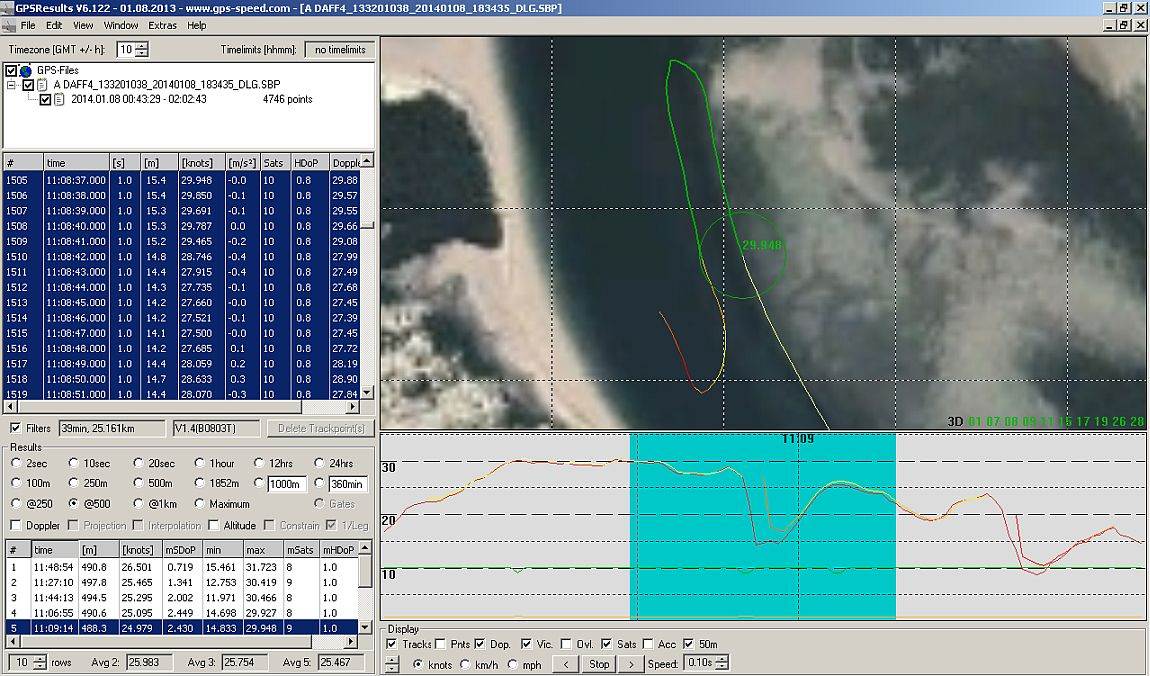1150x676 pixels.
Task: Increase the Timezone GMT offset spinner
Action: [142, 45]
